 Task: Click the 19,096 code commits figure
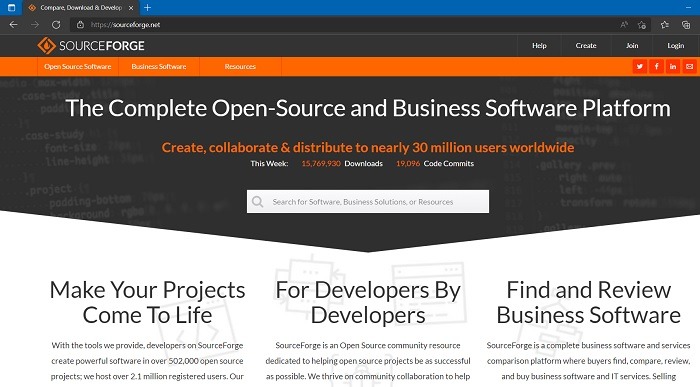pos(408,163)
